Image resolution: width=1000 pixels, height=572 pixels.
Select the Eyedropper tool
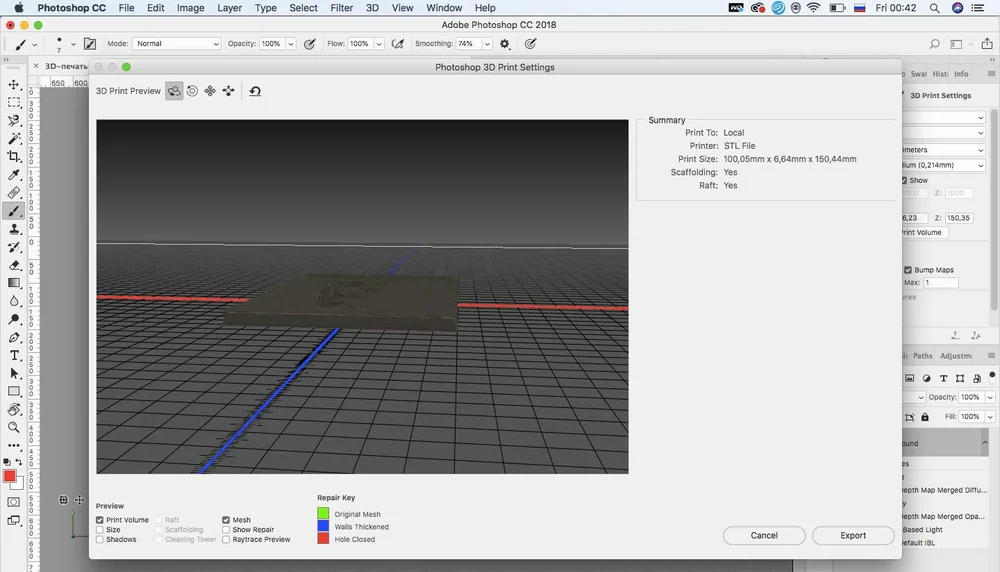[x=13, y=175]
